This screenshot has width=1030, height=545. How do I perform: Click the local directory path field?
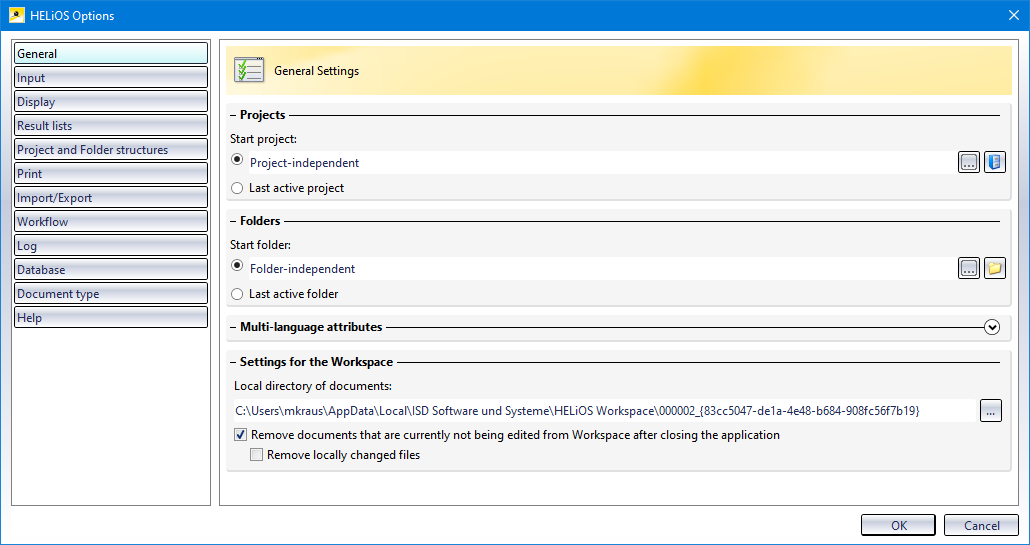604,411
